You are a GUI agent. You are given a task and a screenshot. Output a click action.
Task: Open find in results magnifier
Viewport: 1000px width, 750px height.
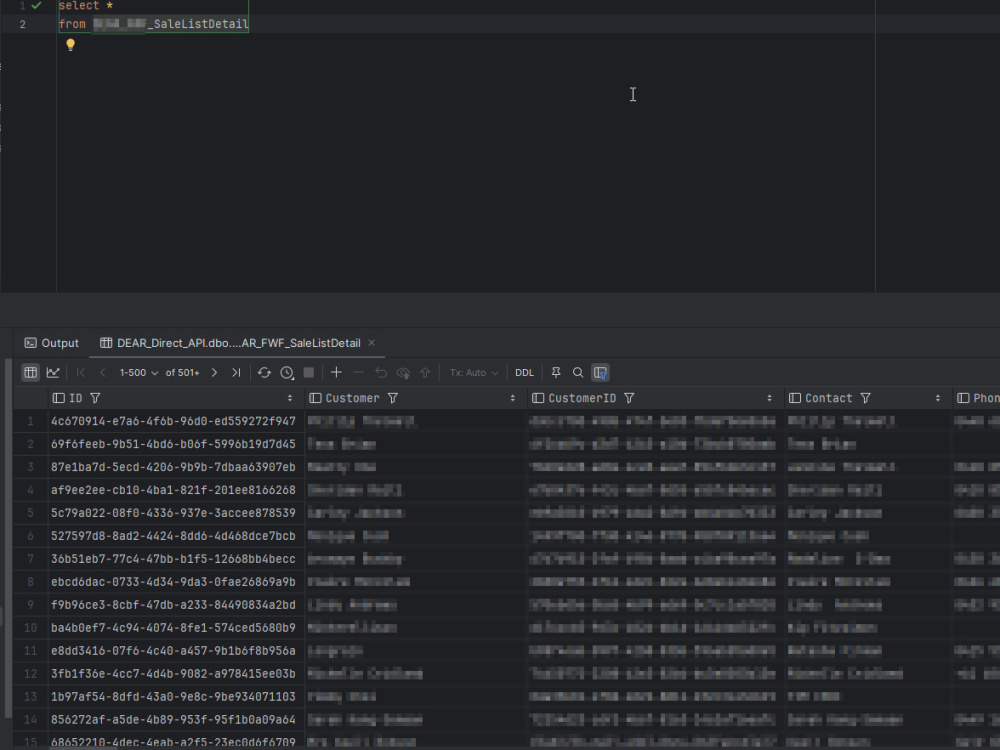pyautogui.click(x=578, y=372)
